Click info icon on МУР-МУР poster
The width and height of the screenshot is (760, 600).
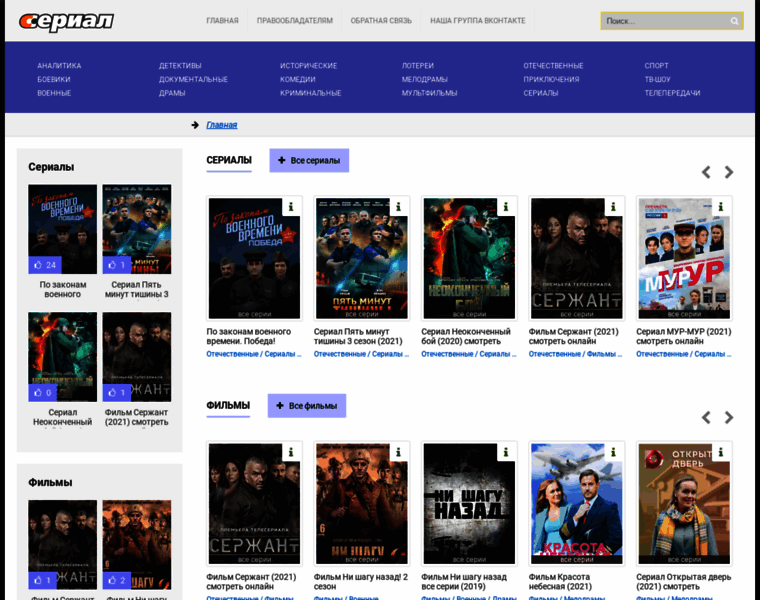720,207
